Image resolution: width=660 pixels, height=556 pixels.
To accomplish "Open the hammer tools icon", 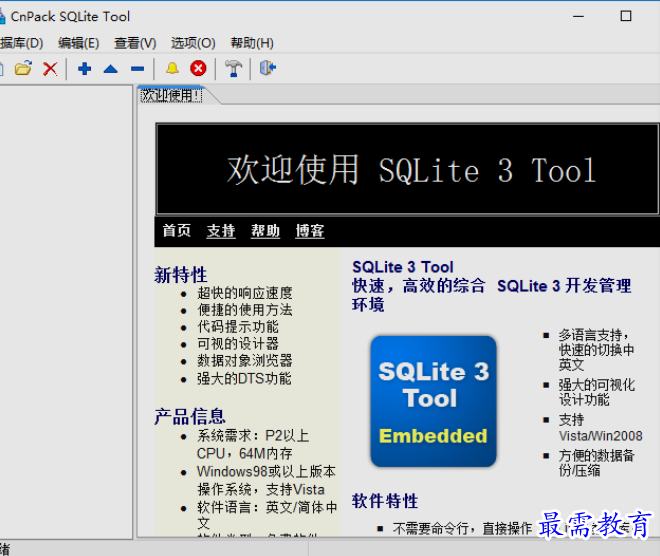I will pyautogui.click(x=233, y=68).
